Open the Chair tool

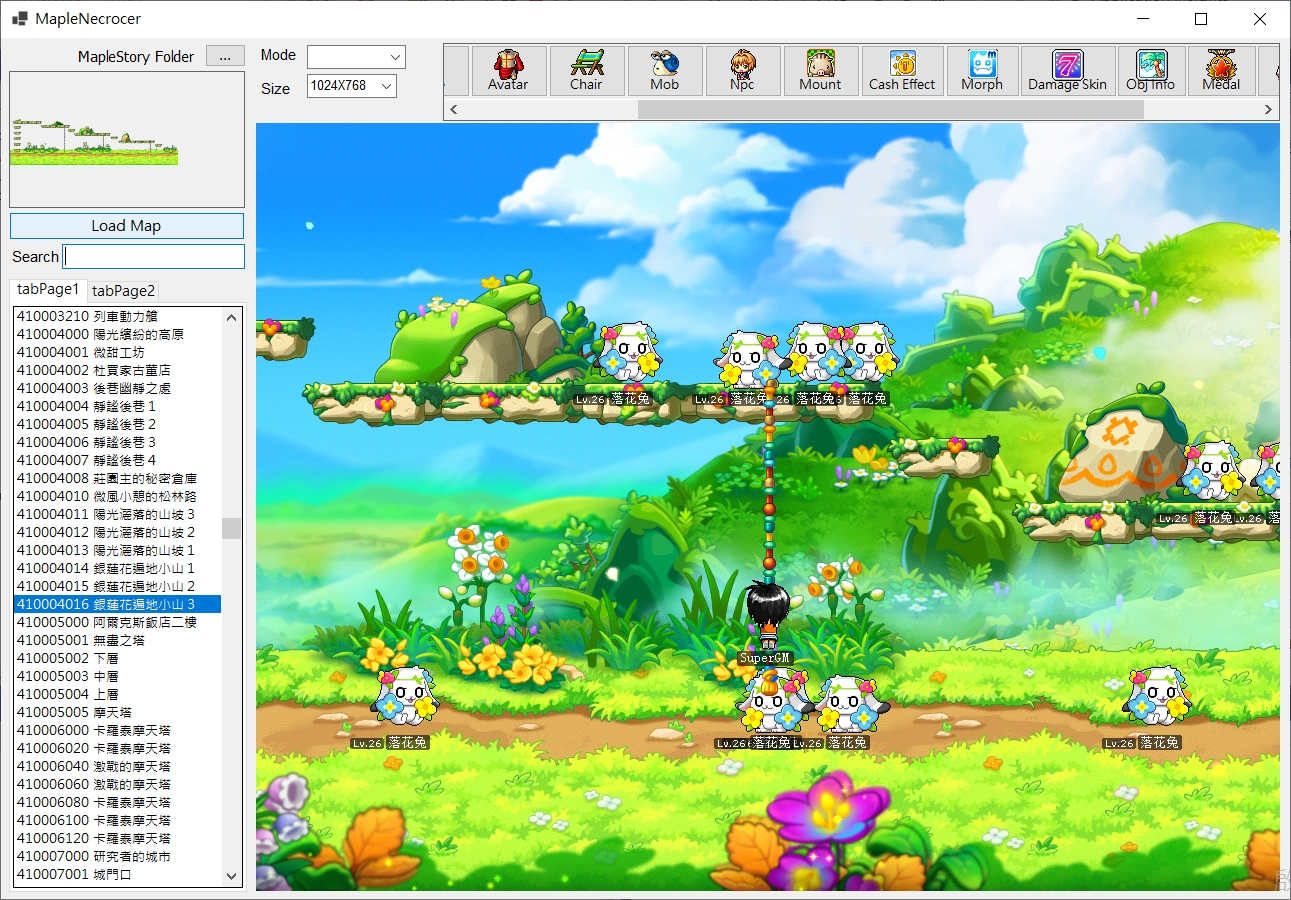point(587,71)
